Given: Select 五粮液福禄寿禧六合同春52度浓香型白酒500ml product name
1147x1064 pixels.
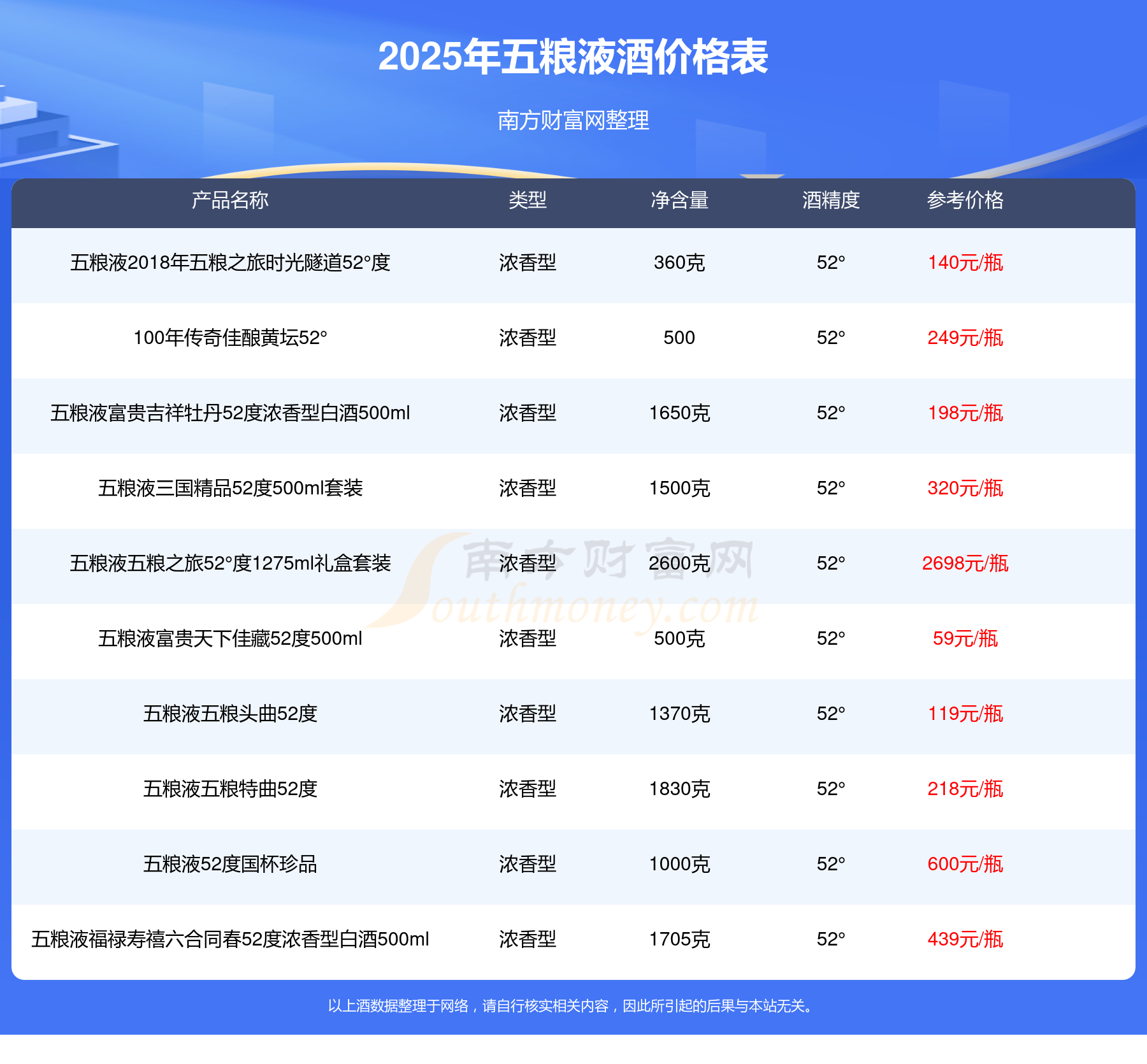Looking at the screenshot, I should 230,939.
